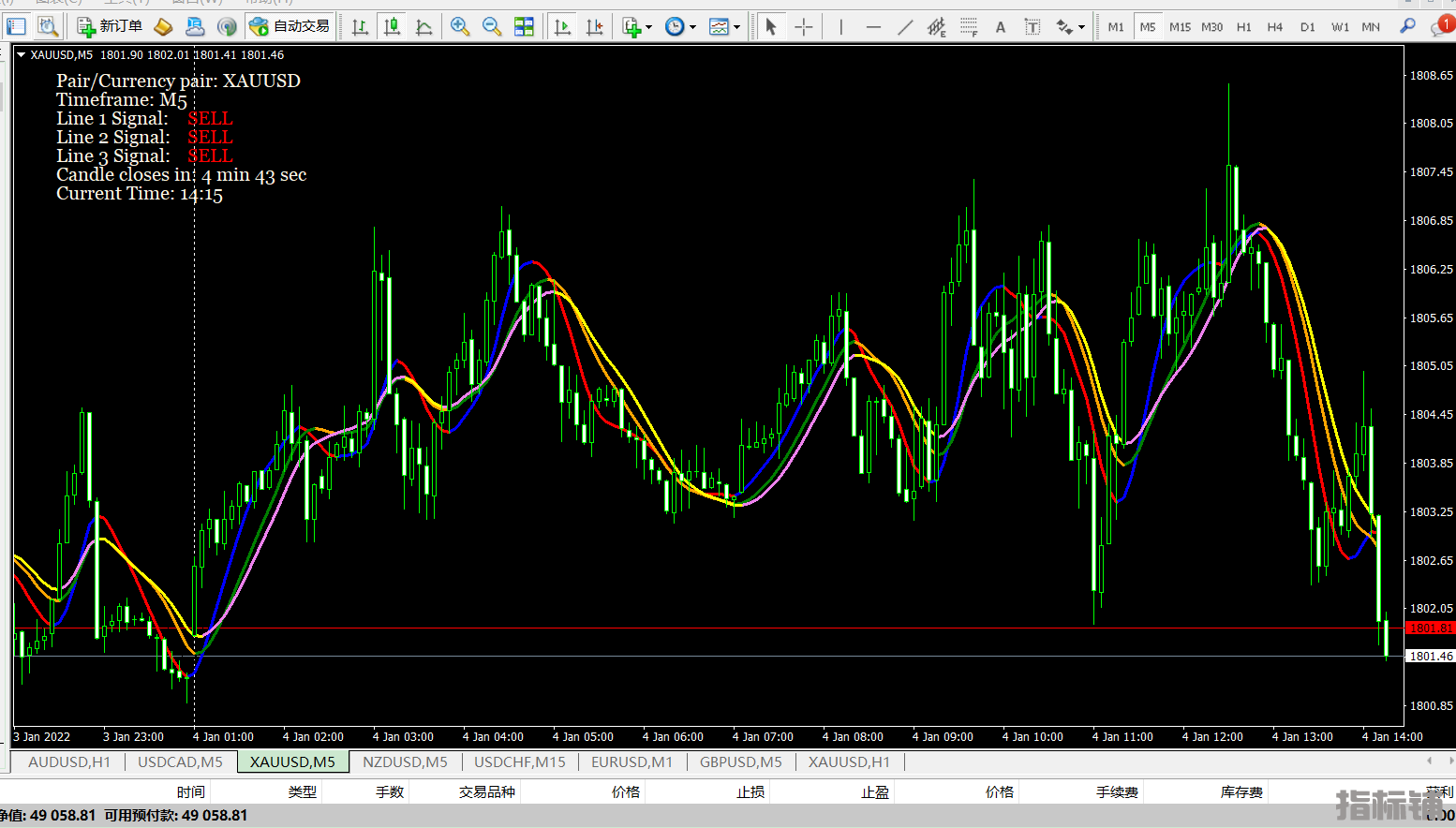Switch to AUDUSD,H1 chart tab
Screen dimensions: 1456x828
69,761
